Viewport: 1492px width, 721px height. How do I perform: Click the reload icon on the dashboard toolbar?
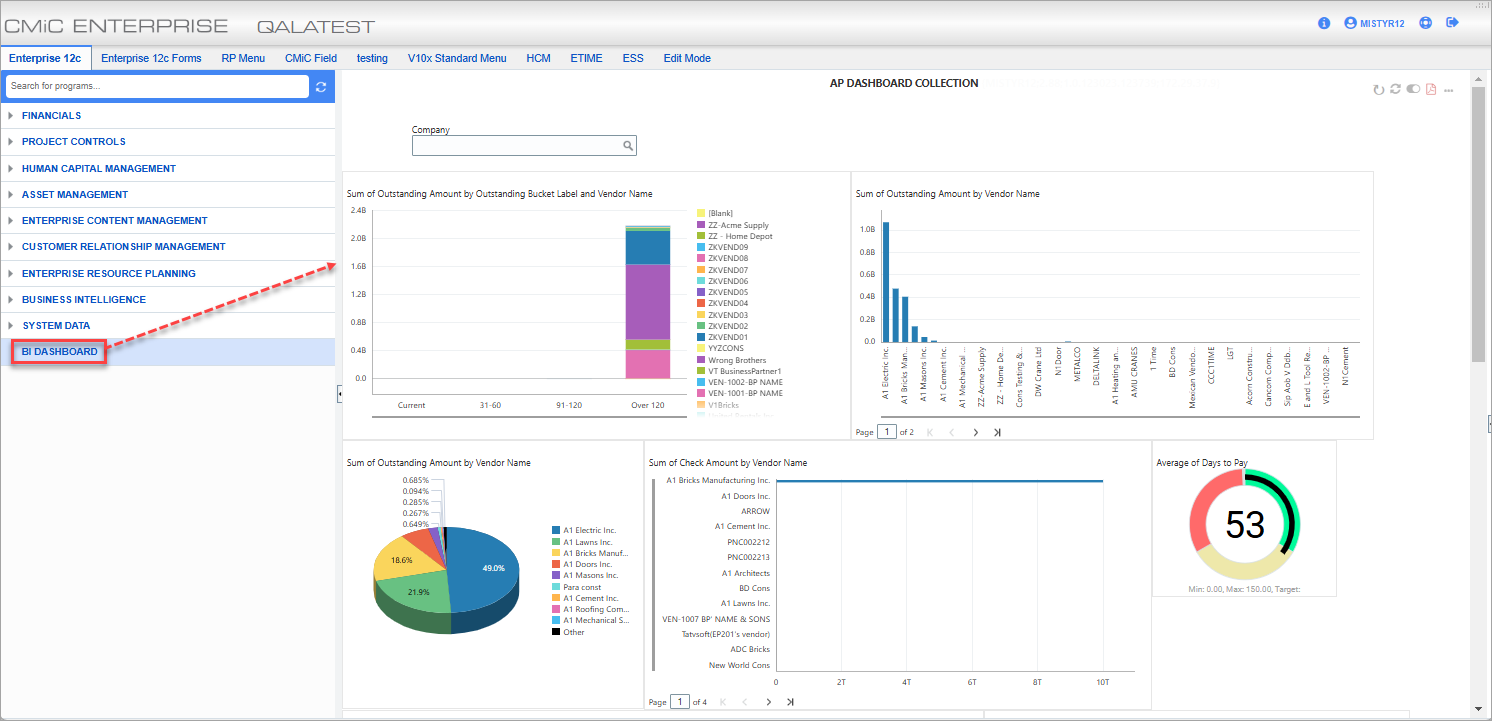1378,89
